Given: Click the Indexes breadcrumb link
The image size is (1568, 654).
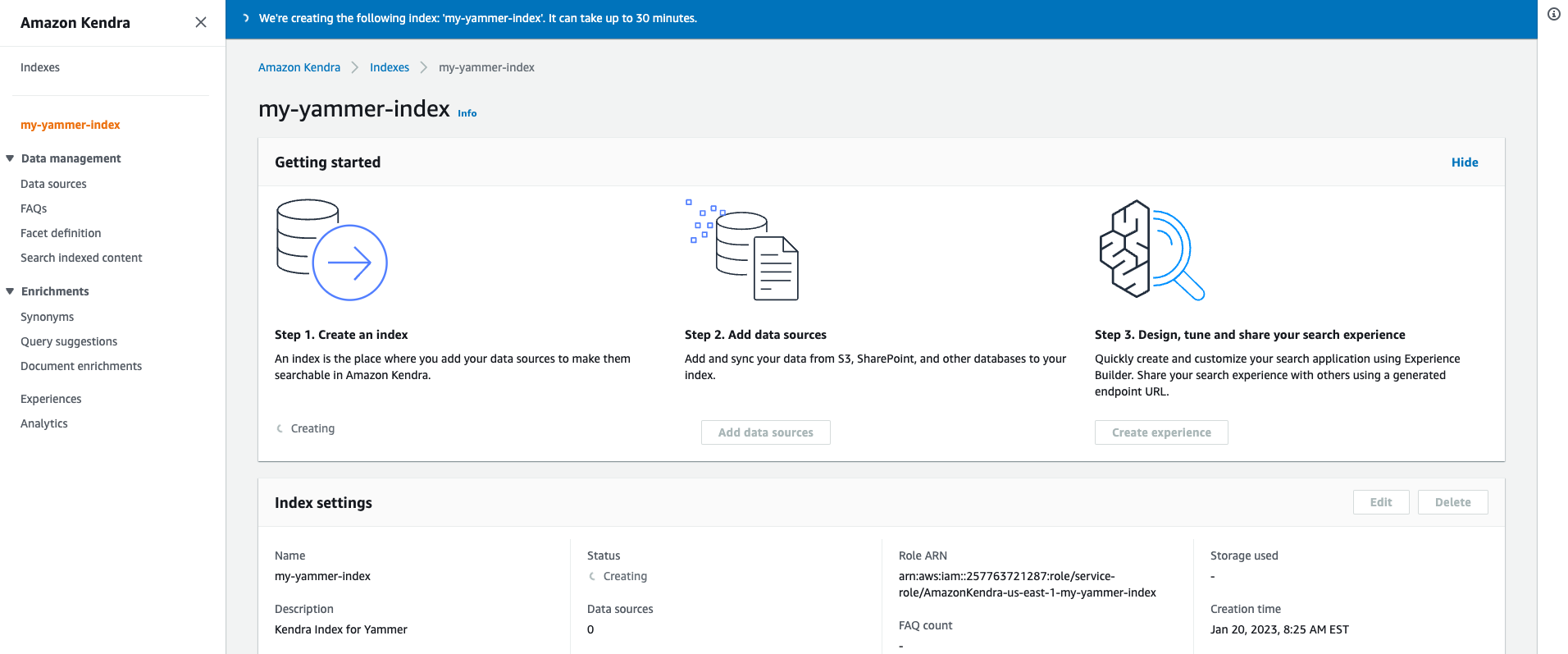Looking at the screenshot, I should pos(390,67).
